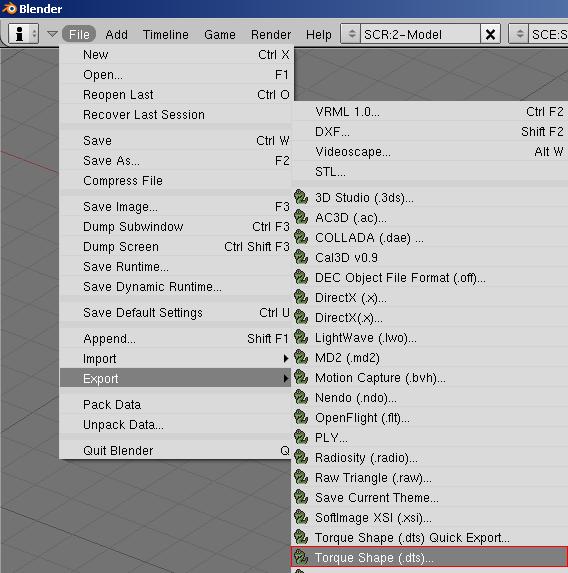
Task: Click python icon beside DirectX (.x) entry
Action: click(301, 297)
